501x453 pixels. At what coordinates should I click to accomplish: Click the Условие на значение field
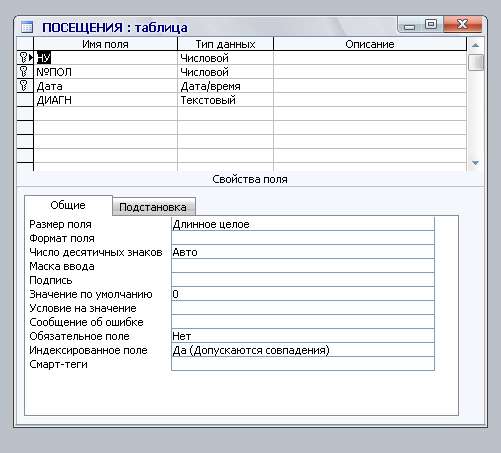(x=303, y=308)
